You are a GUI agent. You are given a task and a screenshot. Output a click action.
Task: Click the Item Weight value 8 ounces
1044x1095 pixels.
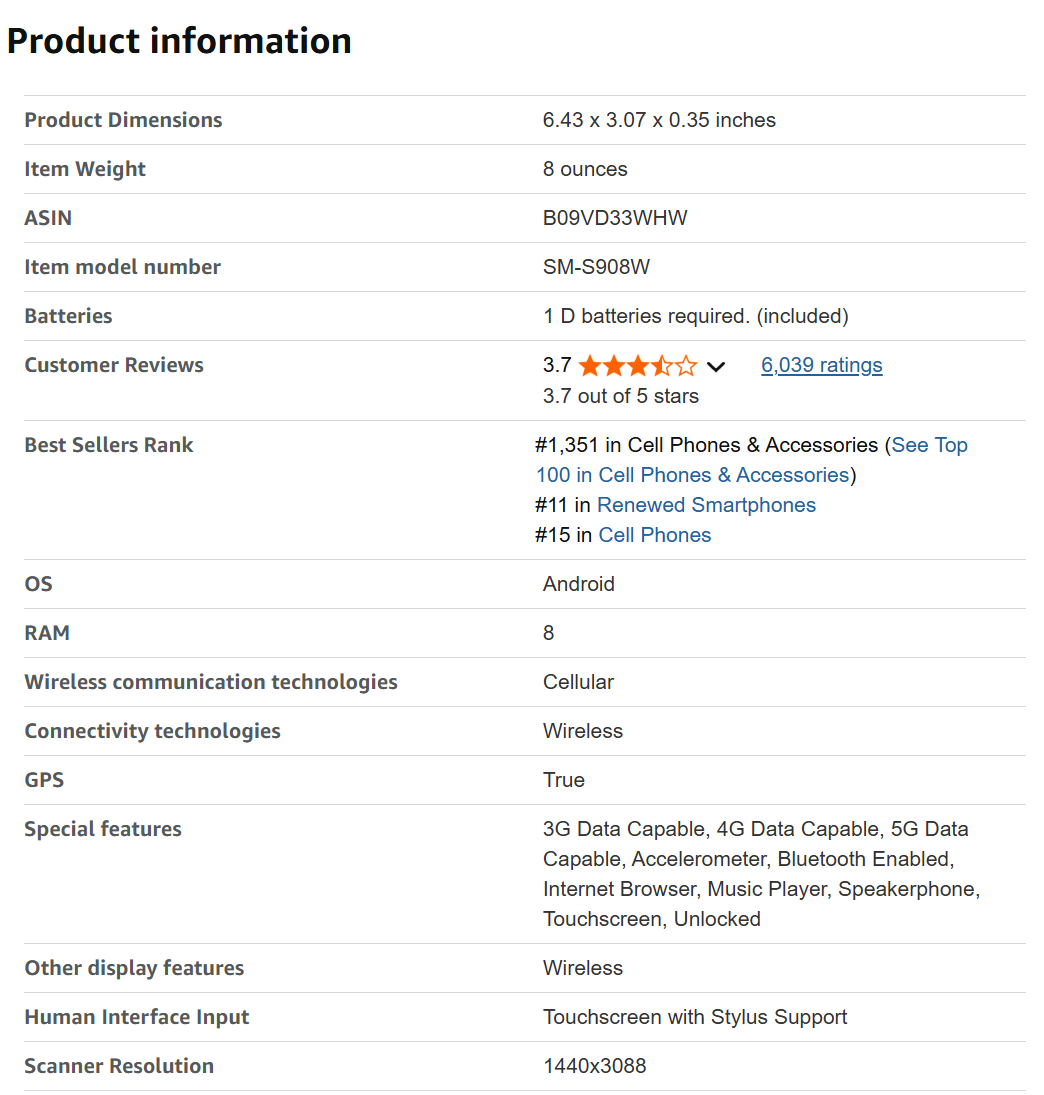(x=585, y=169)
